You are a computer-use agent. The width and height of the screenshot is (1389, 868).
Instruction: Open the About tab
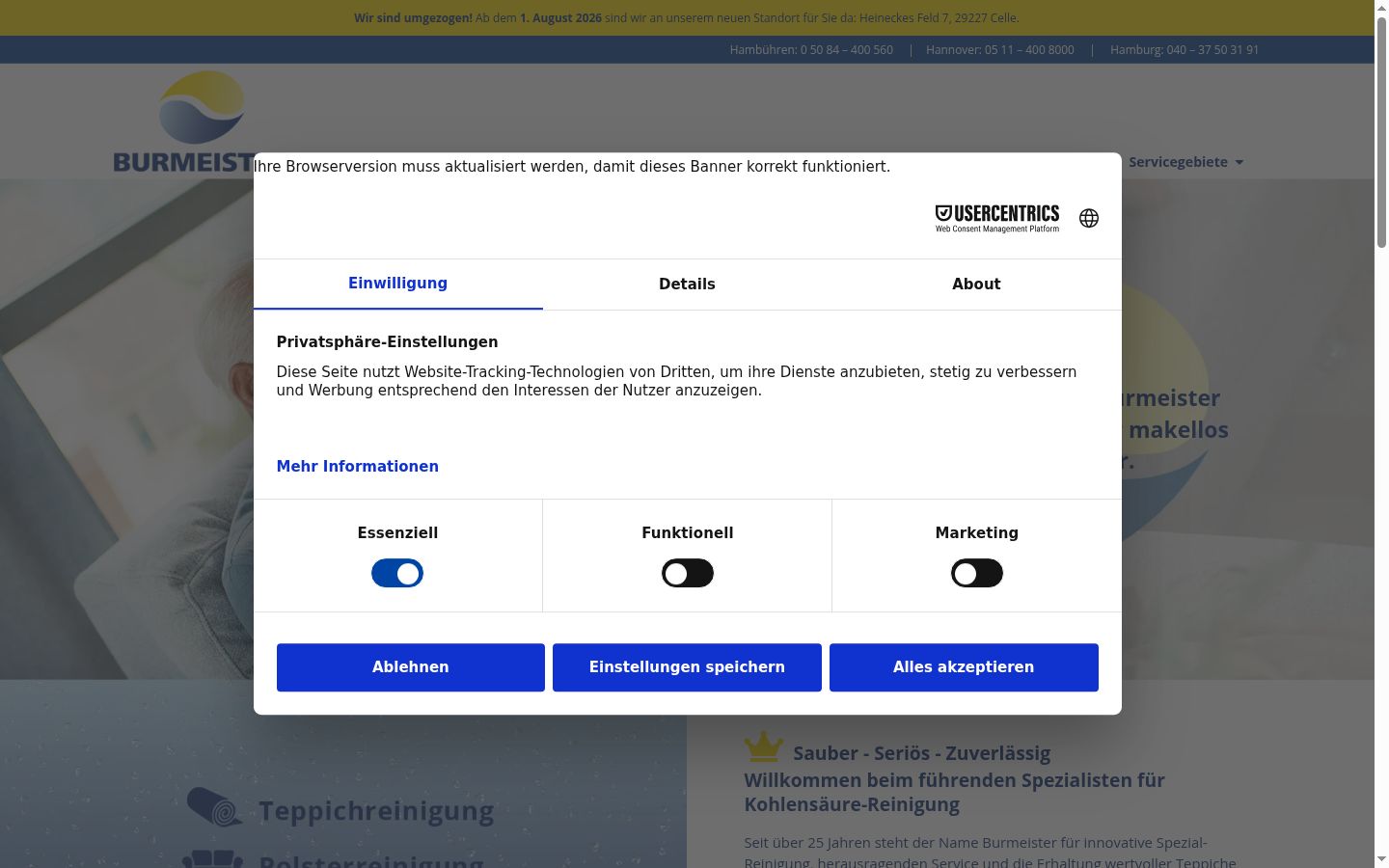point(977,284)
